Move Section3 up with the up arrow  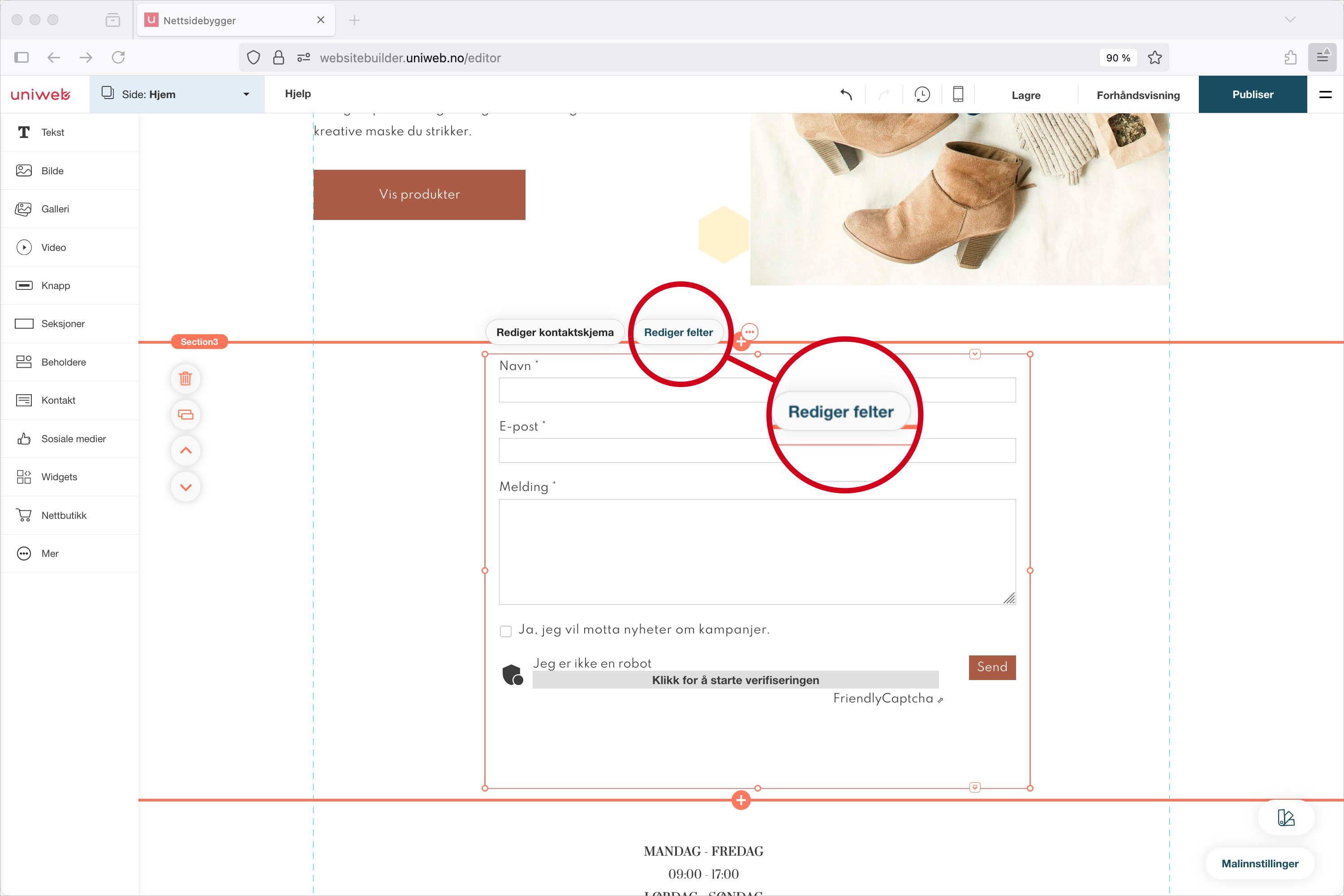(186, 450)
